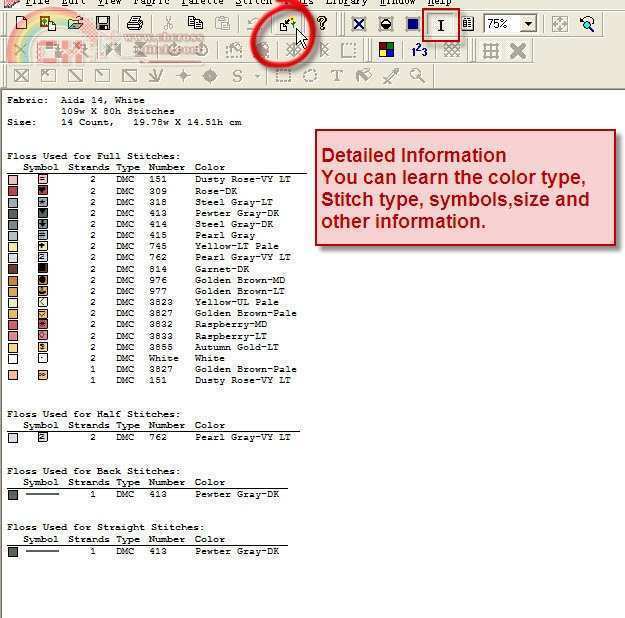Toggle the Information view (I button)

(441, 26)
